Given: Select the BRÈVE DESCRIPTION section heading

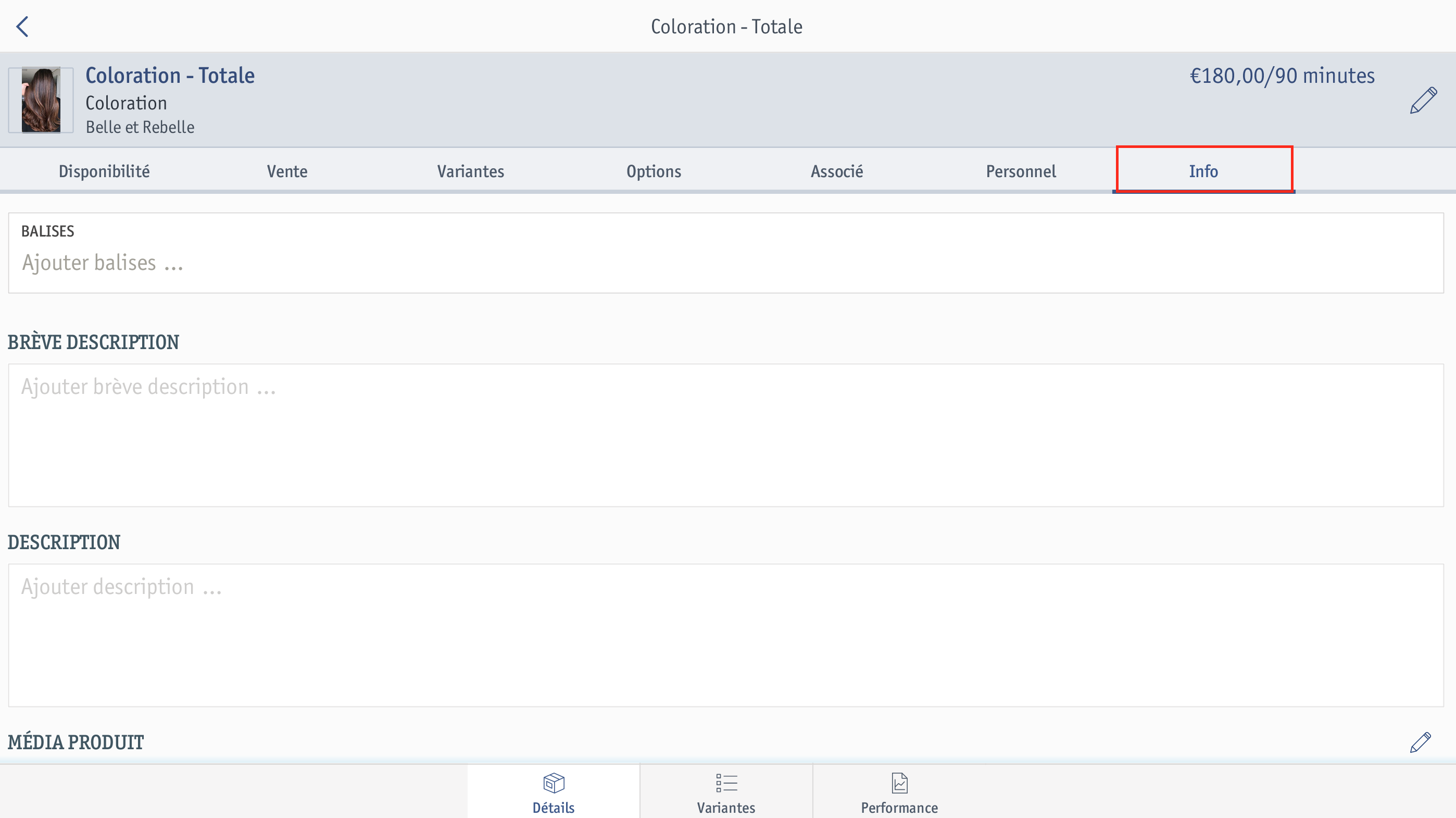Looking at the screenshot, I should [x=93, y=342].
